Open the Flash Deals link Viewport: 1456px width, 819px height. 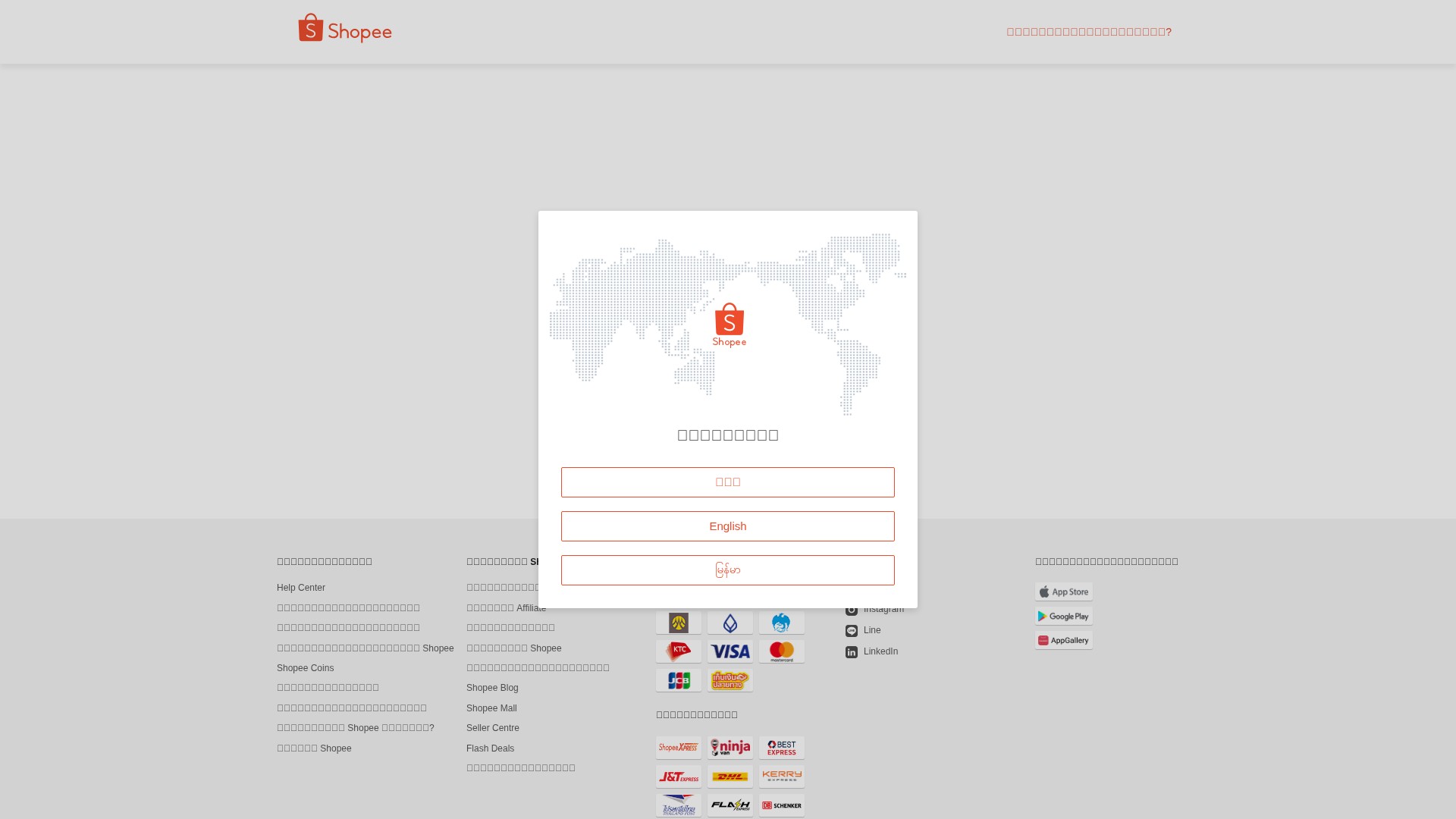click(x=490, y=748)
